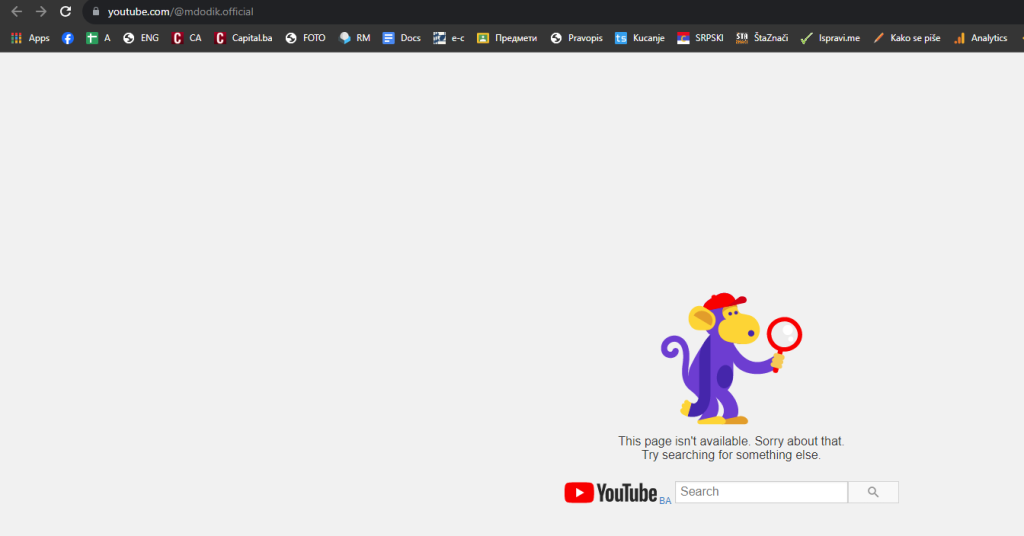This screenshot has width=1024, height=536.
Task: Click the browser forward arrow
Action: point(41,12)
